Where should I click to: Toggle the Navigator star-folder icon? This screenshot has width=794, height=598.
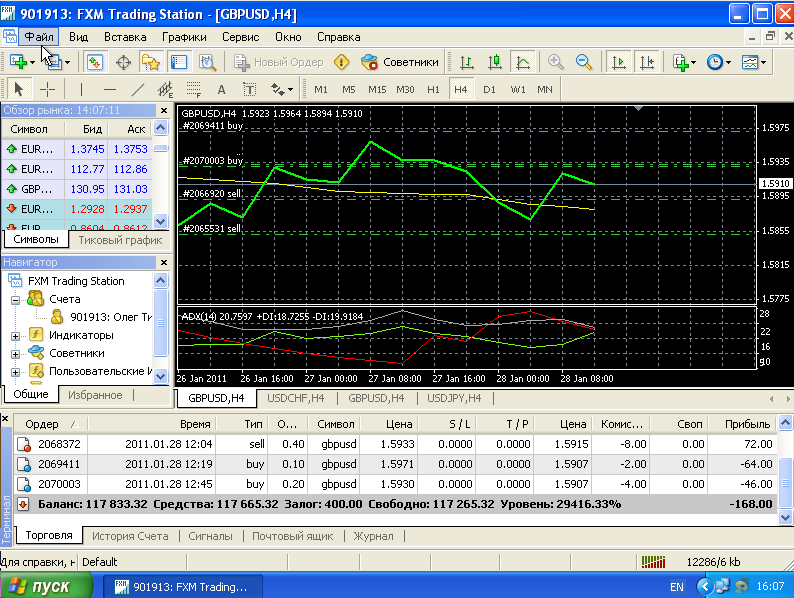click(151, 62)
